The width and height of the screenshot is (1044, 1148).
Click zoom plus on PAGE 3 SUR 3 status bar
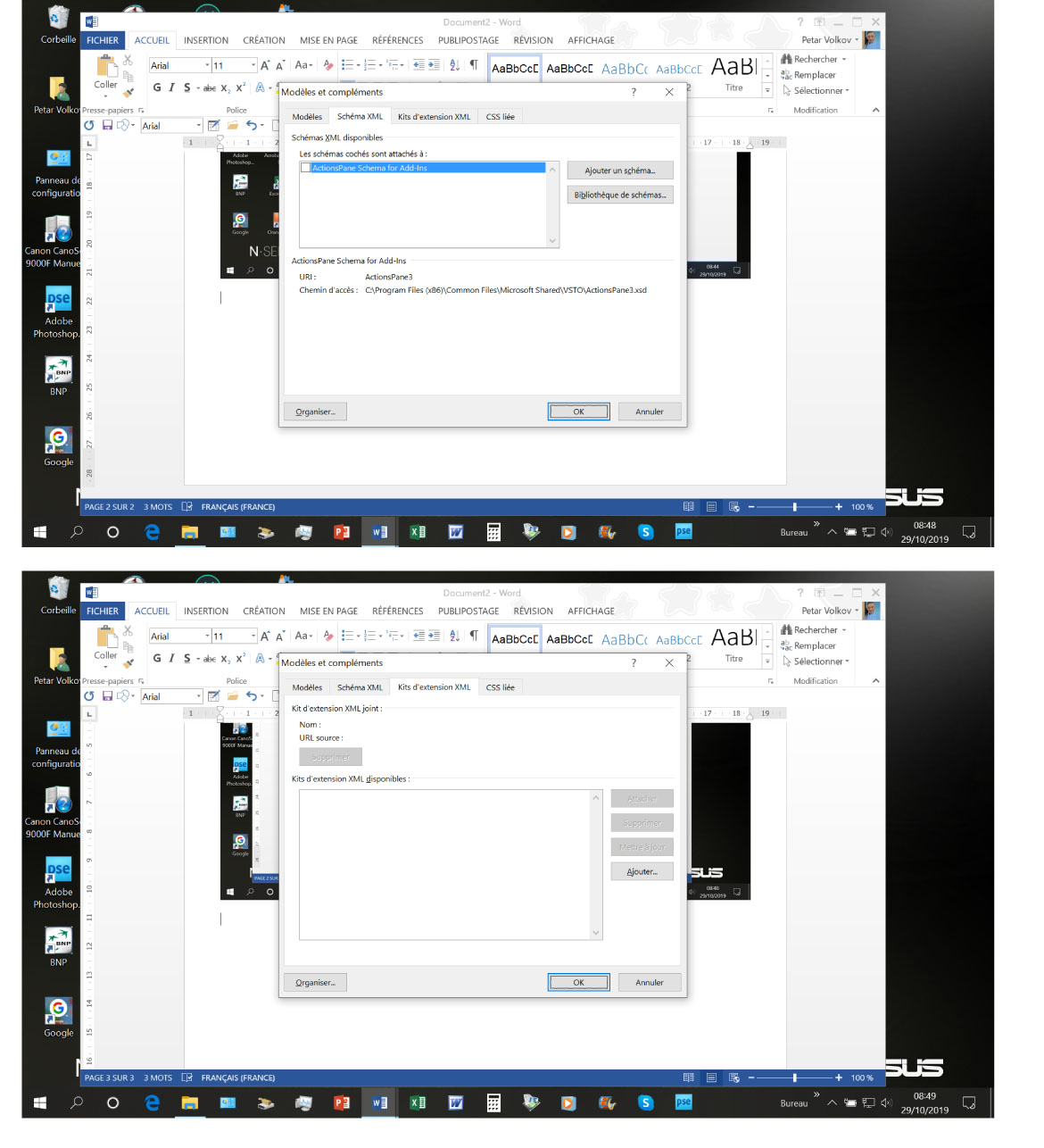pos(839,1077)
